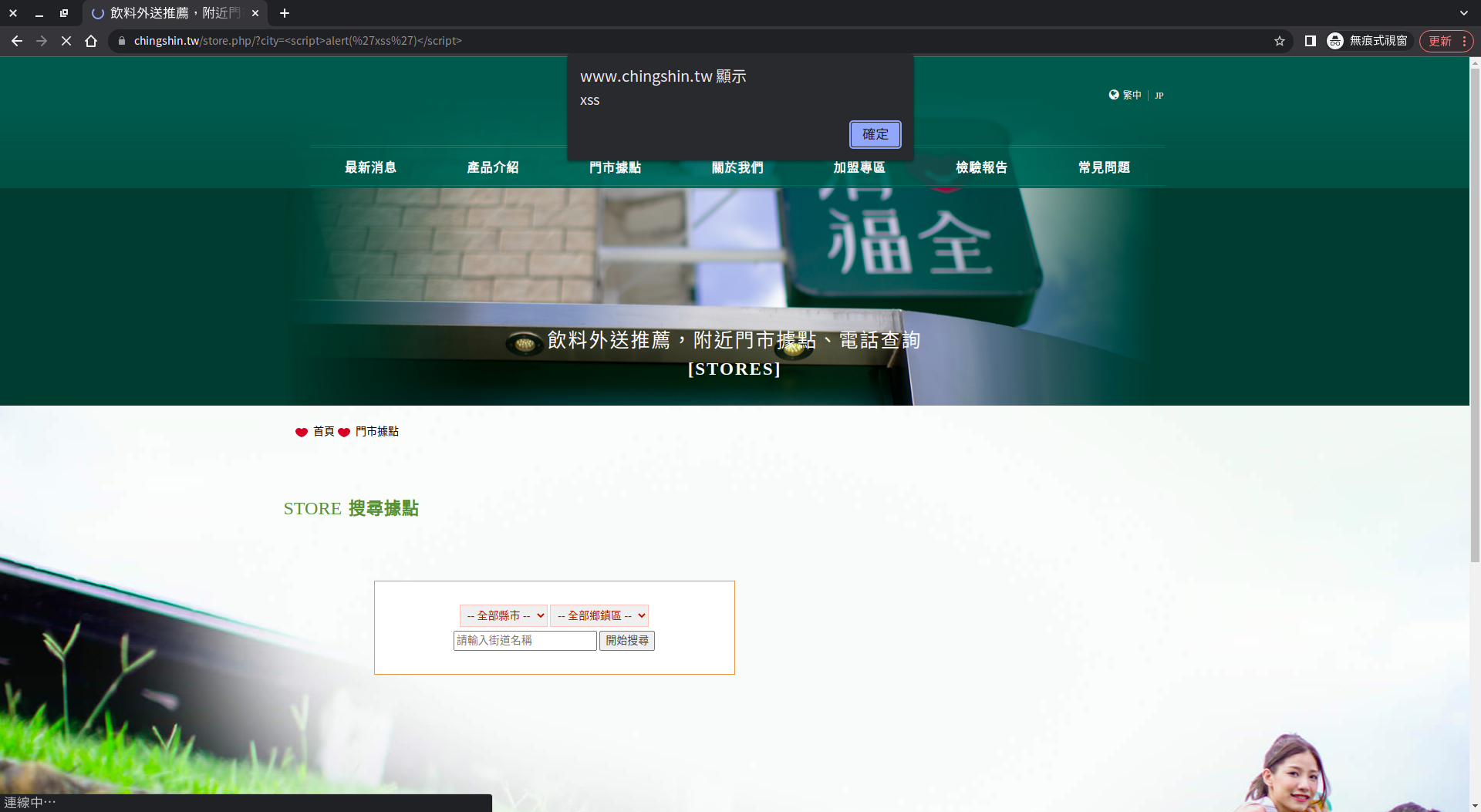The image size is (1481, 812).
Task: Open the 檢驗報告 menu item
Action: click(982, 167)
